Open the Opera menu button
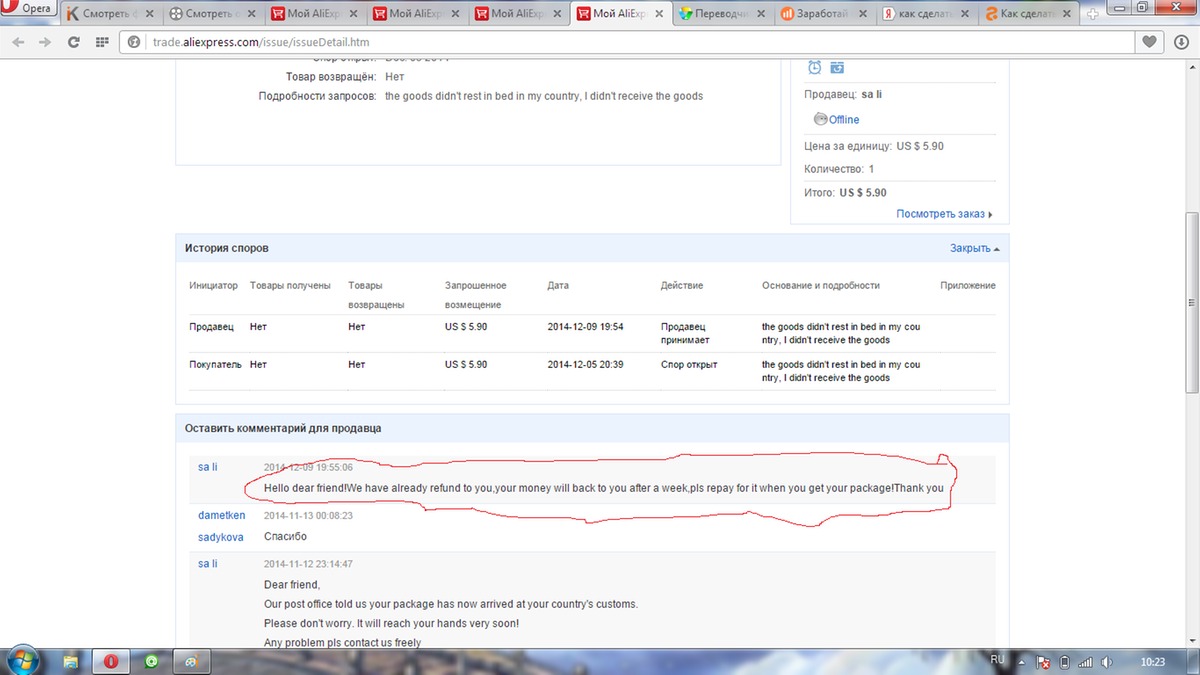Image resolution: width=1200 pixels, height=675 pixels. (x=29, y=9)
